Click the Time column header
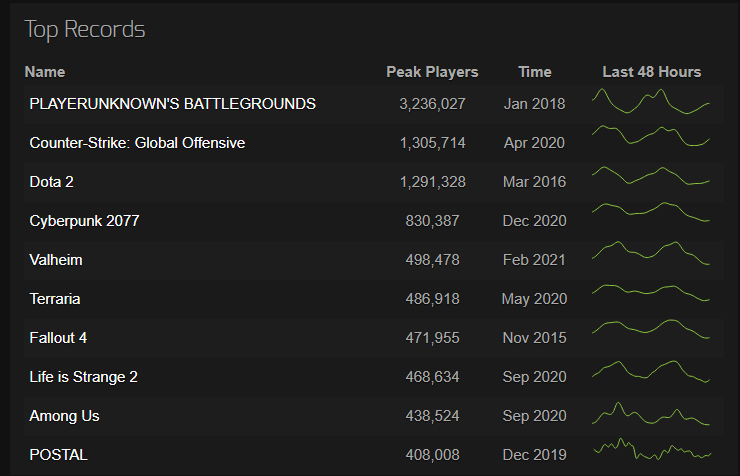 click(x=535, y=72)
